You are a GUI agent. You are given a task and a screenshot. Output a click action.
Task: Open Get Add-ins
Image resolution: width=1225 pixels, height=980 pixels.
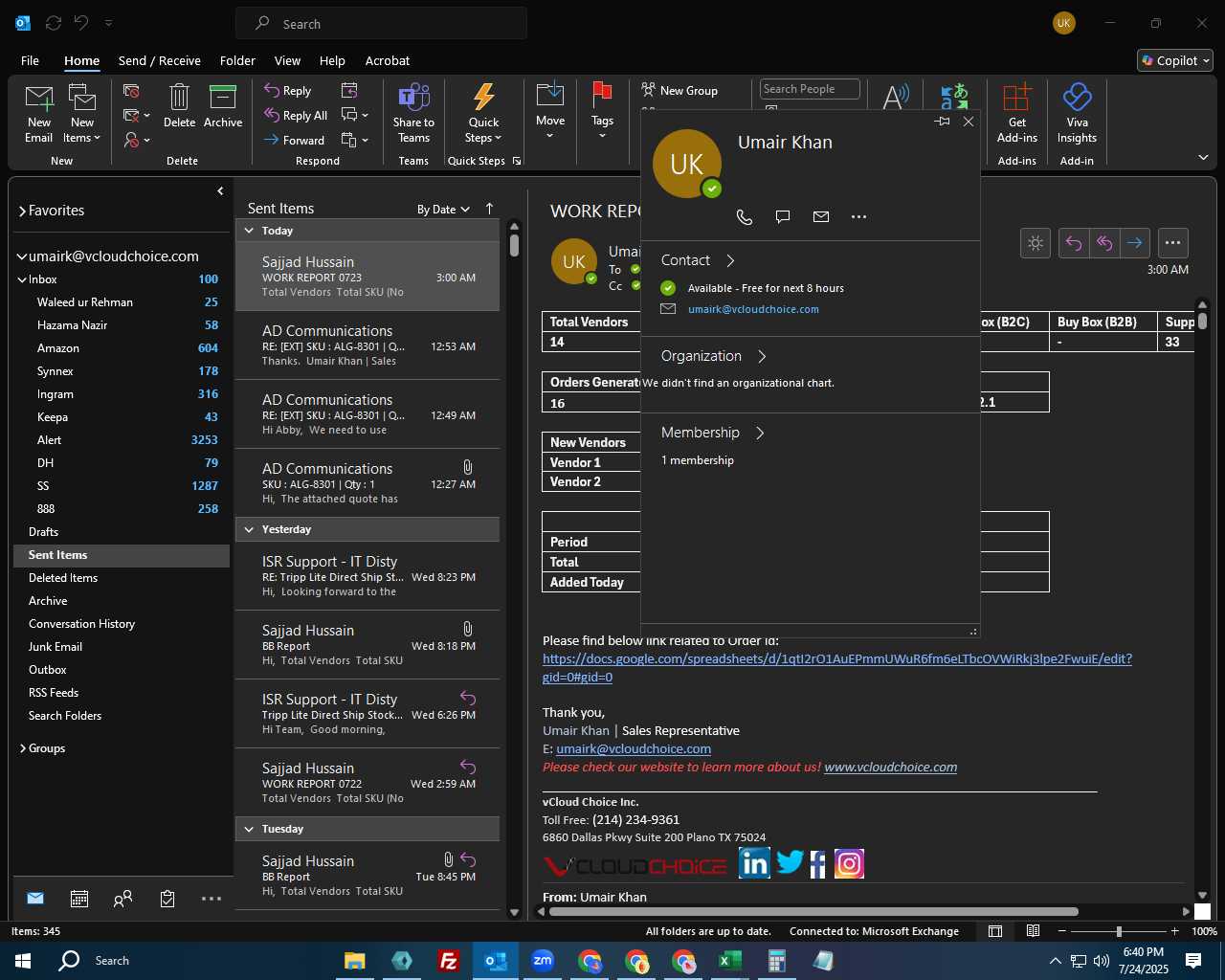coord(1016,113)
